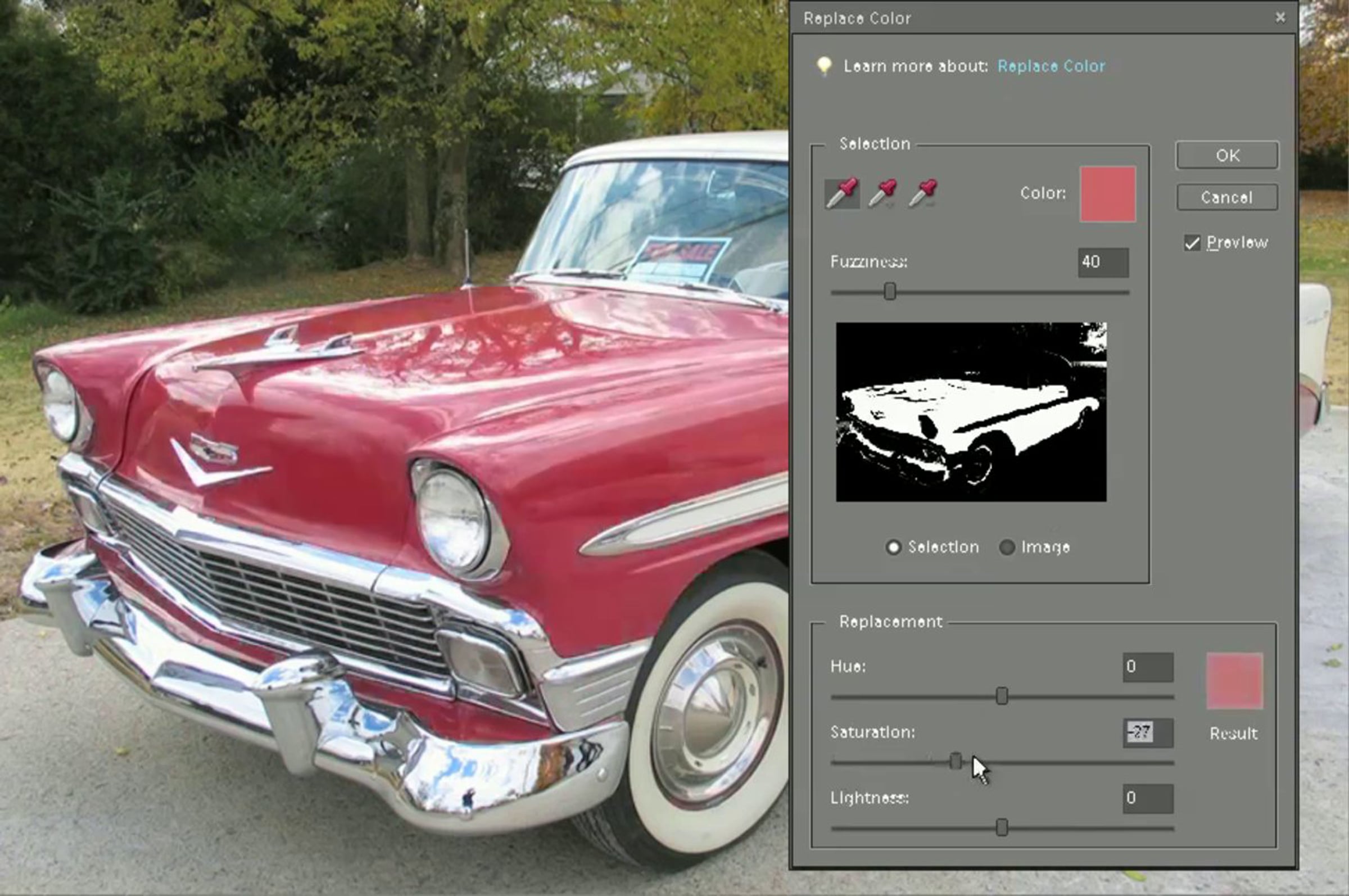Select the Subtract from Sample eyedropper
The height and width of the screenshot is (896, 1349).
coord(922,194)
